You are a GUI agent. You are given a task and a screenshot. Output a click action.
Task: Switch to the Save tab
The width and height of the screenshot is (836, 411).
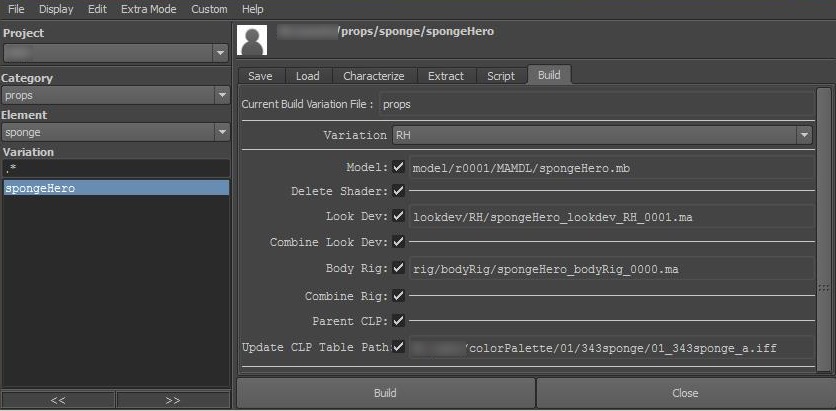point(260,76)
